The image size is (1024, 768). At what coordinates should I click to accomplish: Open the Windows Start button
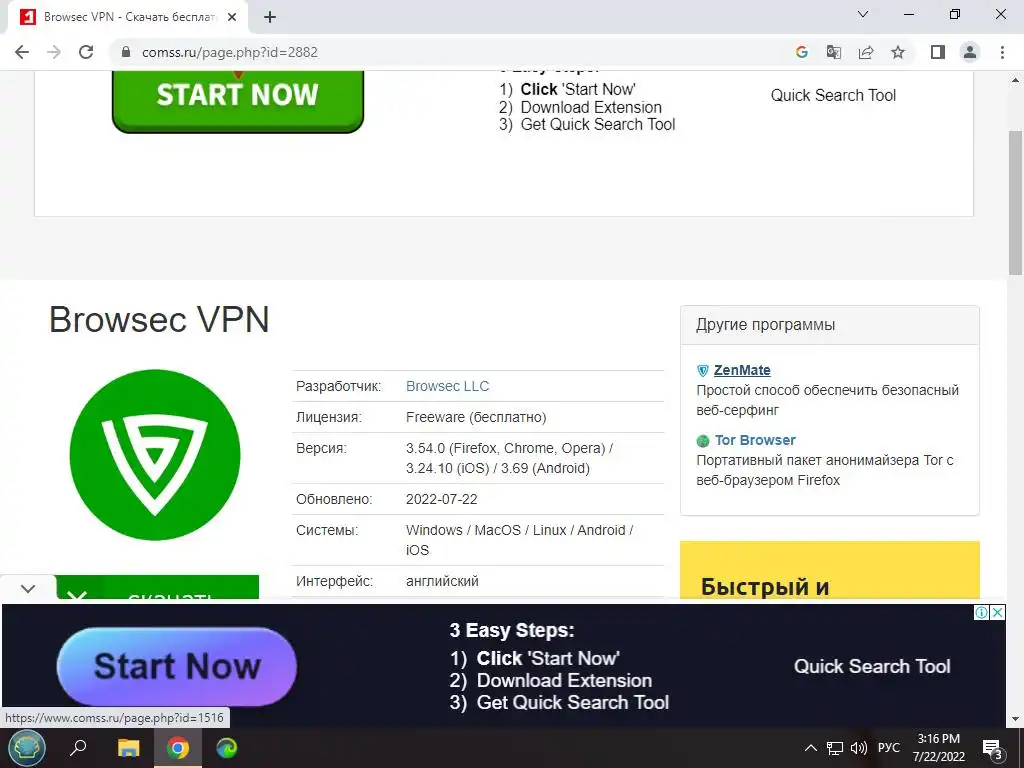27,748
